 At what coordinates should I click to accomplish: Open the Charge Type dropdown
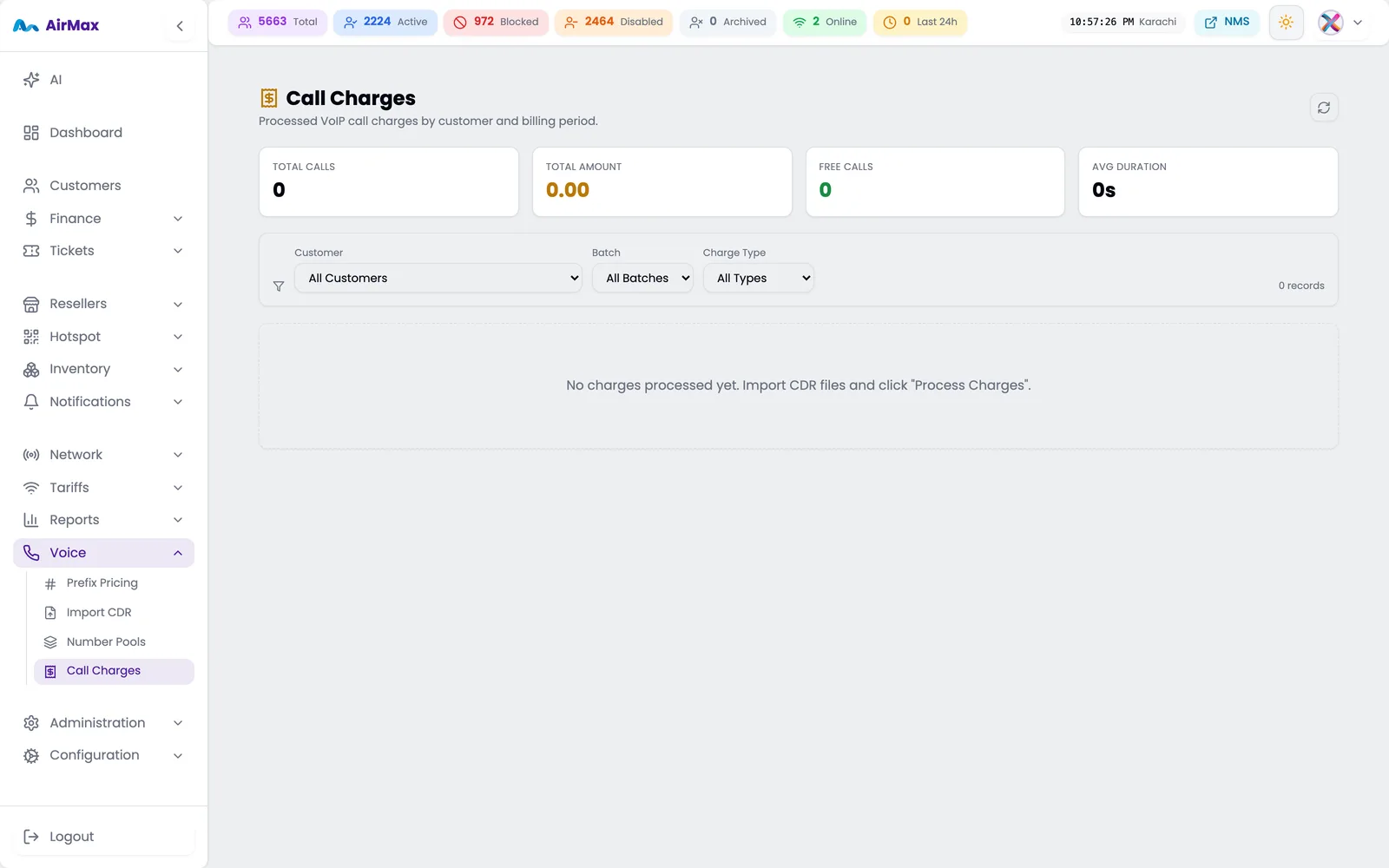pyautogui.click(x=759, y=278)
